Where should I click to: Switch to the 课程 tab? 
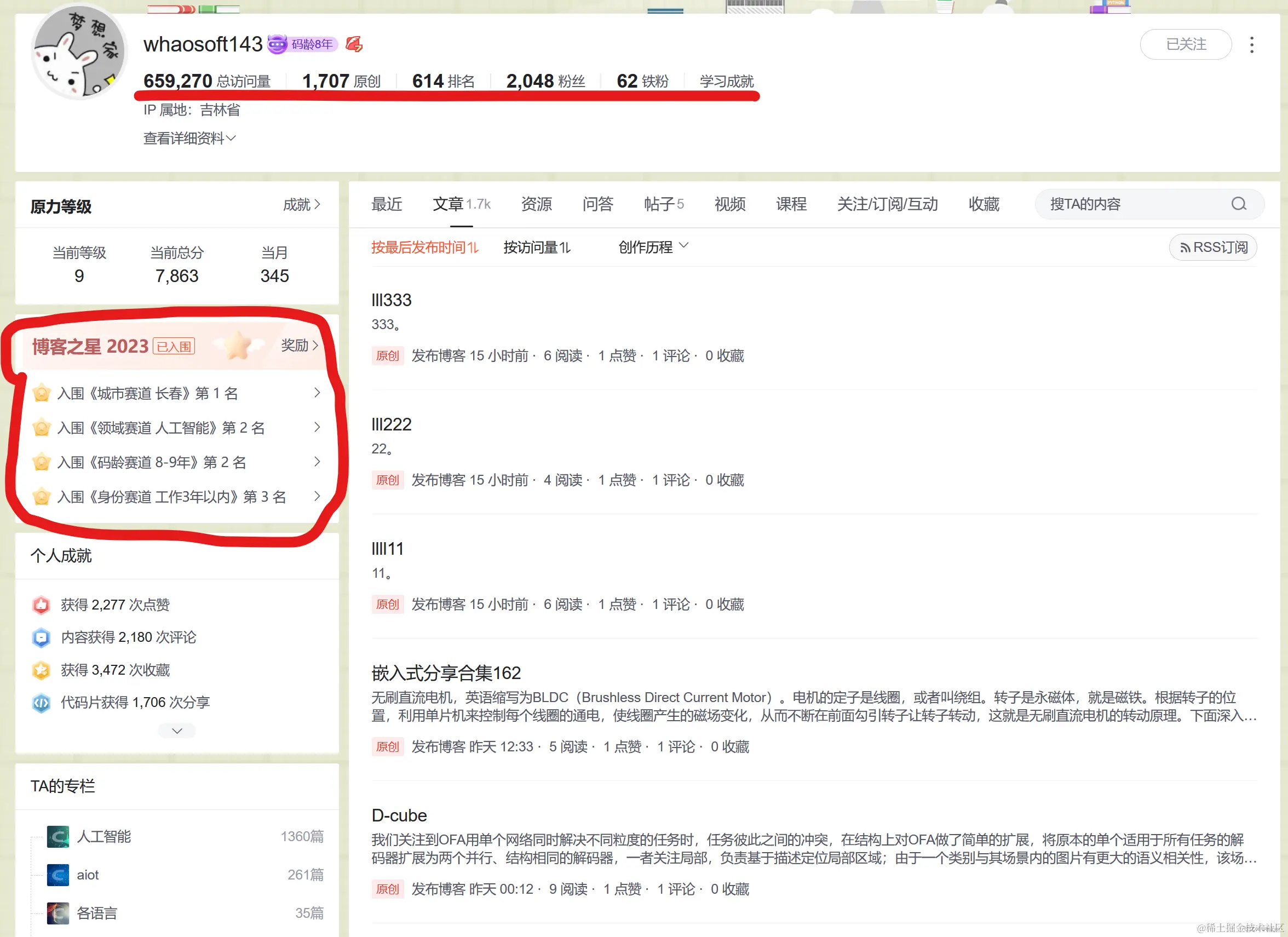pos(791,204)
